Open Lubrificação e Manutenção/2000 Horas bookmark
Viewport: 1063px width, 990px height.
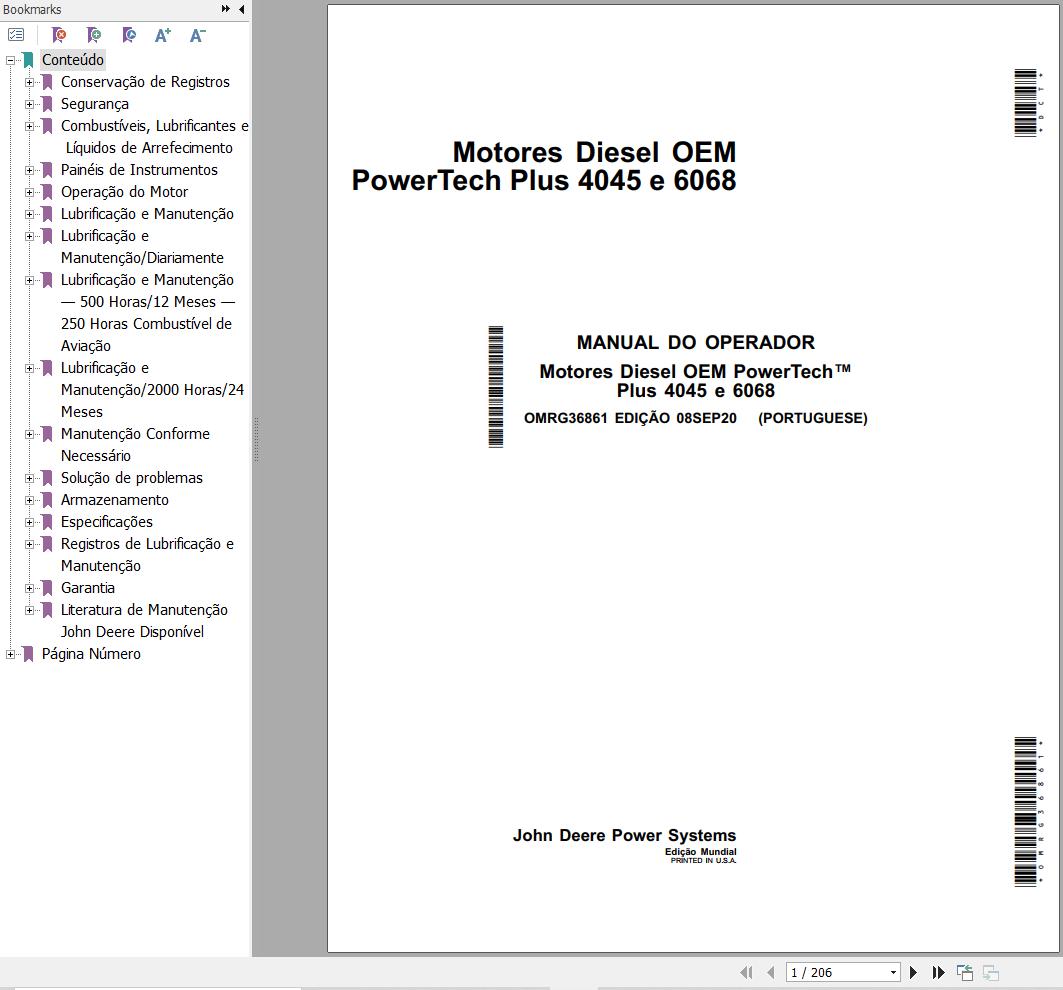[152, 390]
